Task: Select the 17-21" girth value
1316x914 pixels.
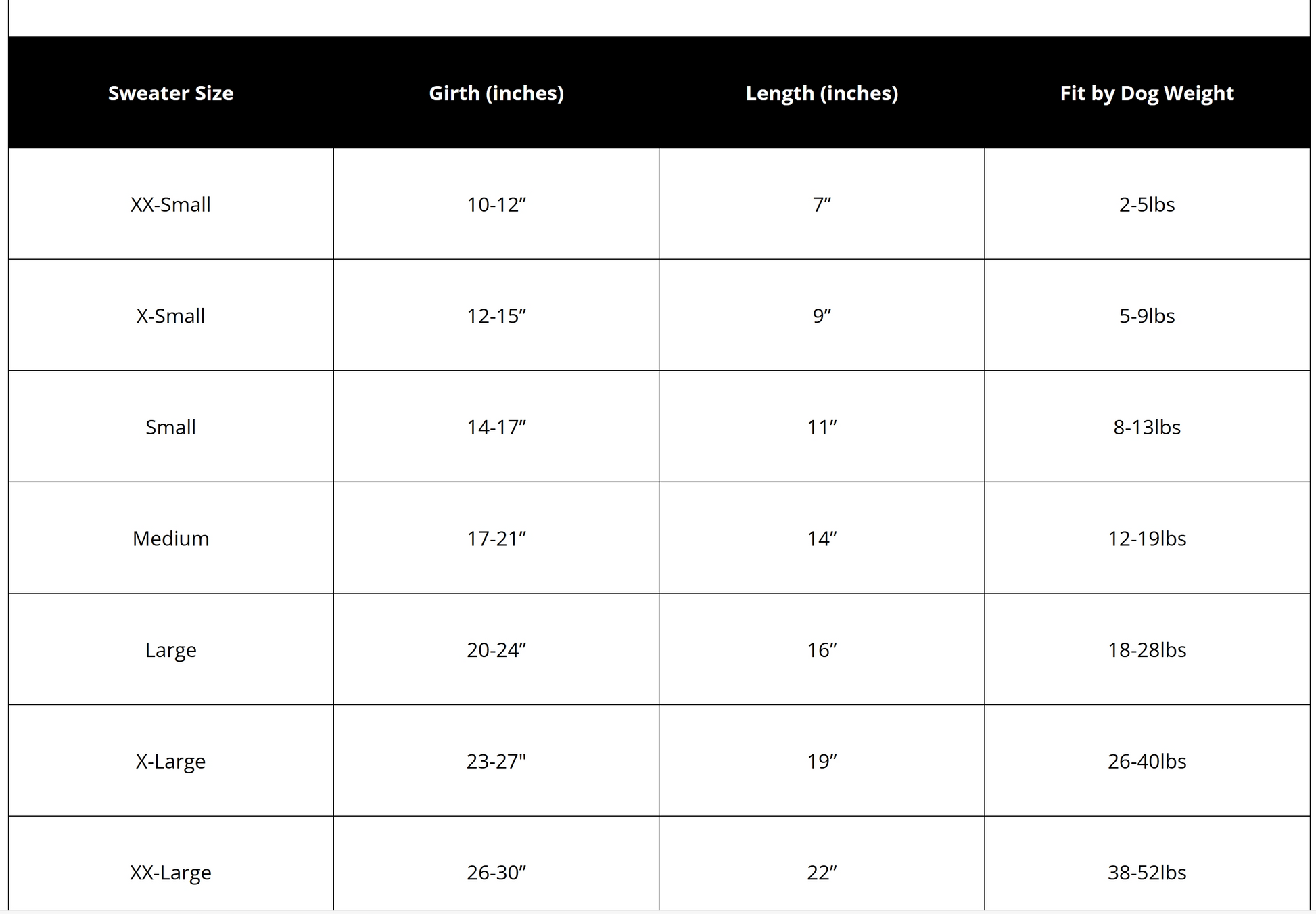Action: pos(496,539)
